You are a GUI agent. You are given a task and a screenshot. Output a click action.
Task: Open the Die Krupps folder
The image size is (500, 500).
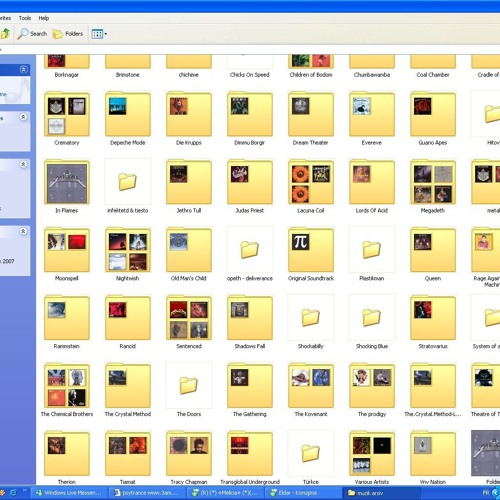click(189, 114)
